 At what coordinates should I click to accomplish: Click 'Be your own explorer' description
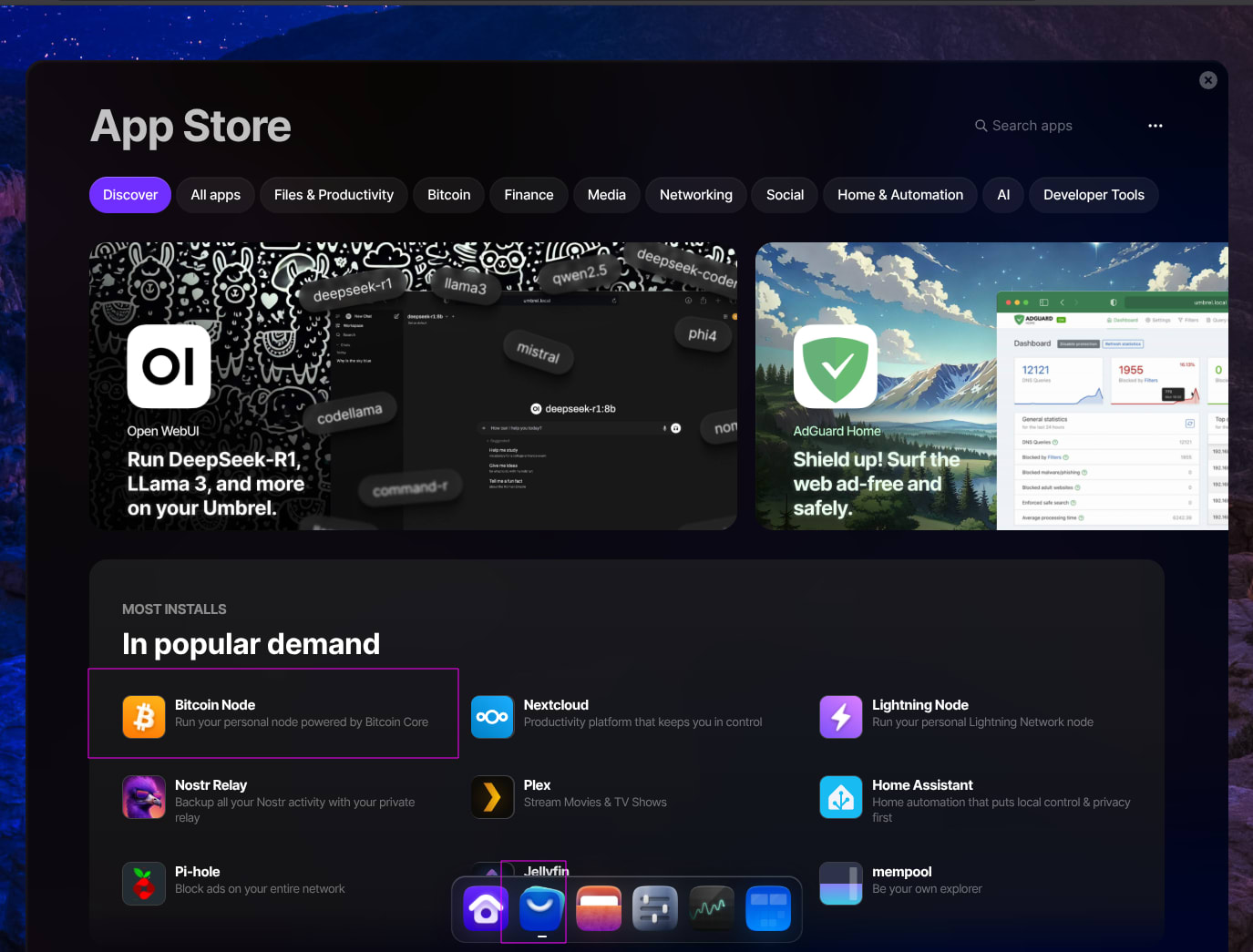tap(928, 889)
